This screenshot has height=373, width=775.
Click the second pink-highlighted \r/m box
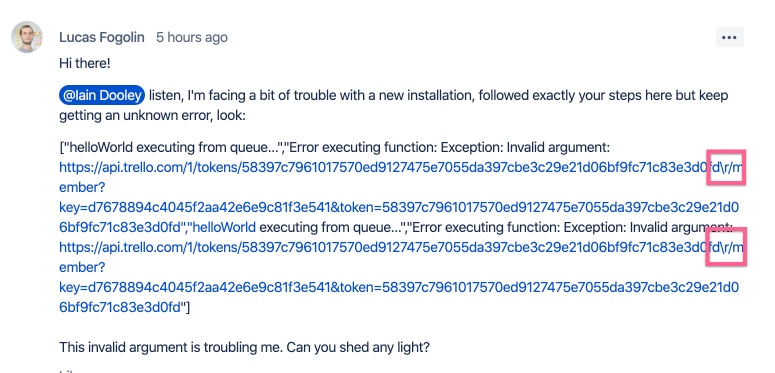(x=726, y=247)
